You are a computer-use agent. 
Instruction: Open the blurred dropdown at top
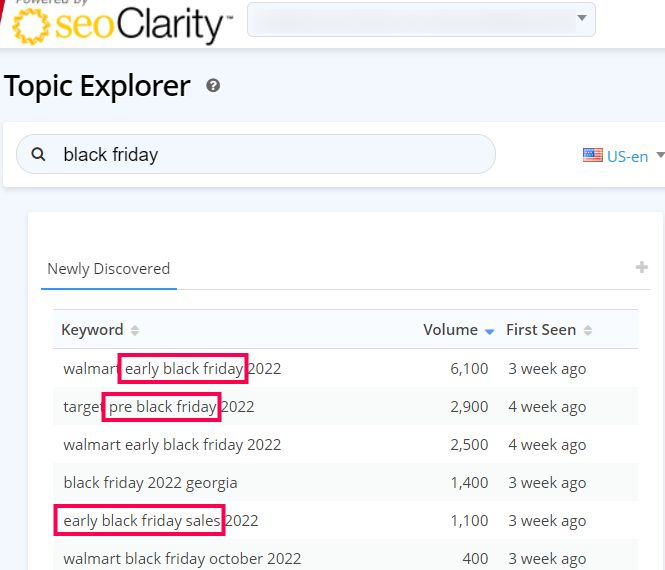point(421,19)
